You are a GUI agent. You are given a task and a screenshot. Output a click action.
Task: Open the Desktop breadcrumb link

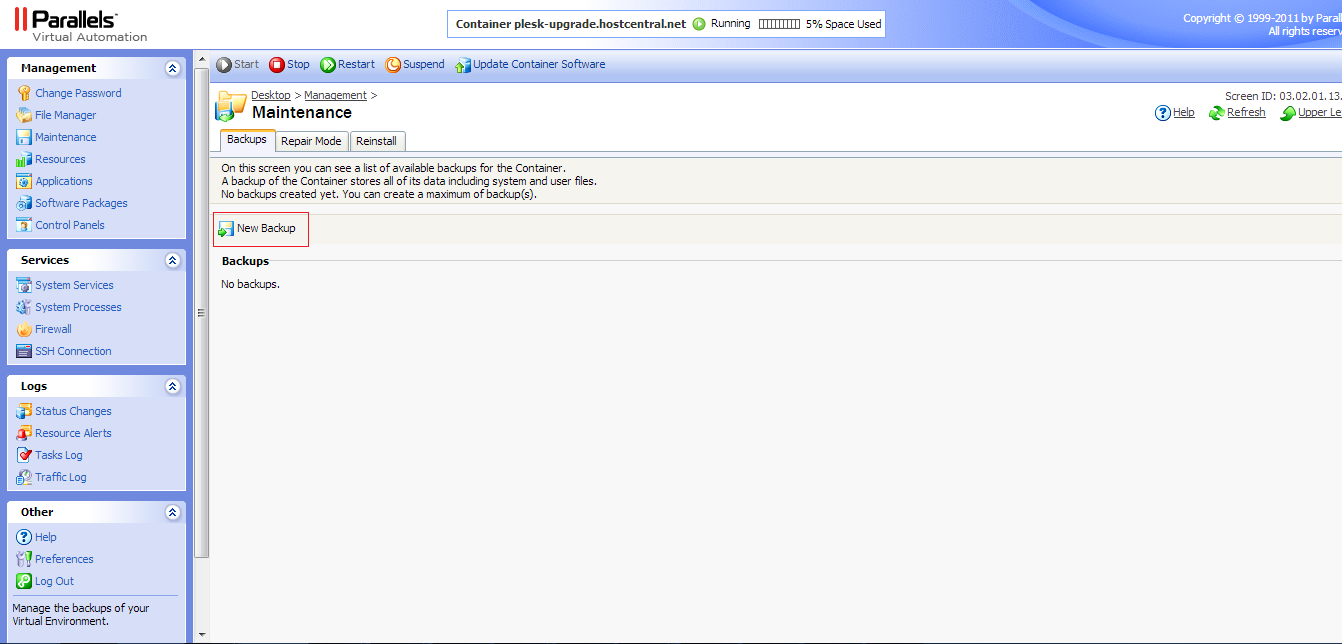pos(271,95)
